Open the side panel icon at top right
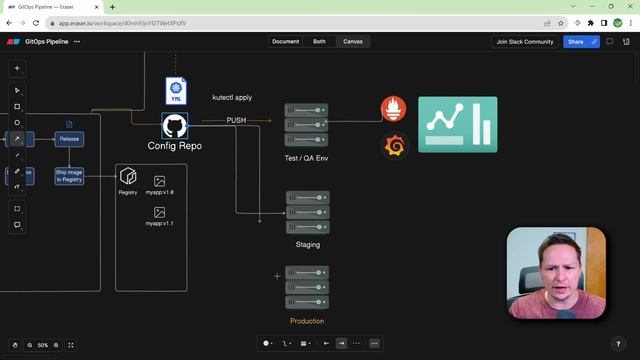Image resolution: width=640 pixels, height=360 pixels. [626, 42]
